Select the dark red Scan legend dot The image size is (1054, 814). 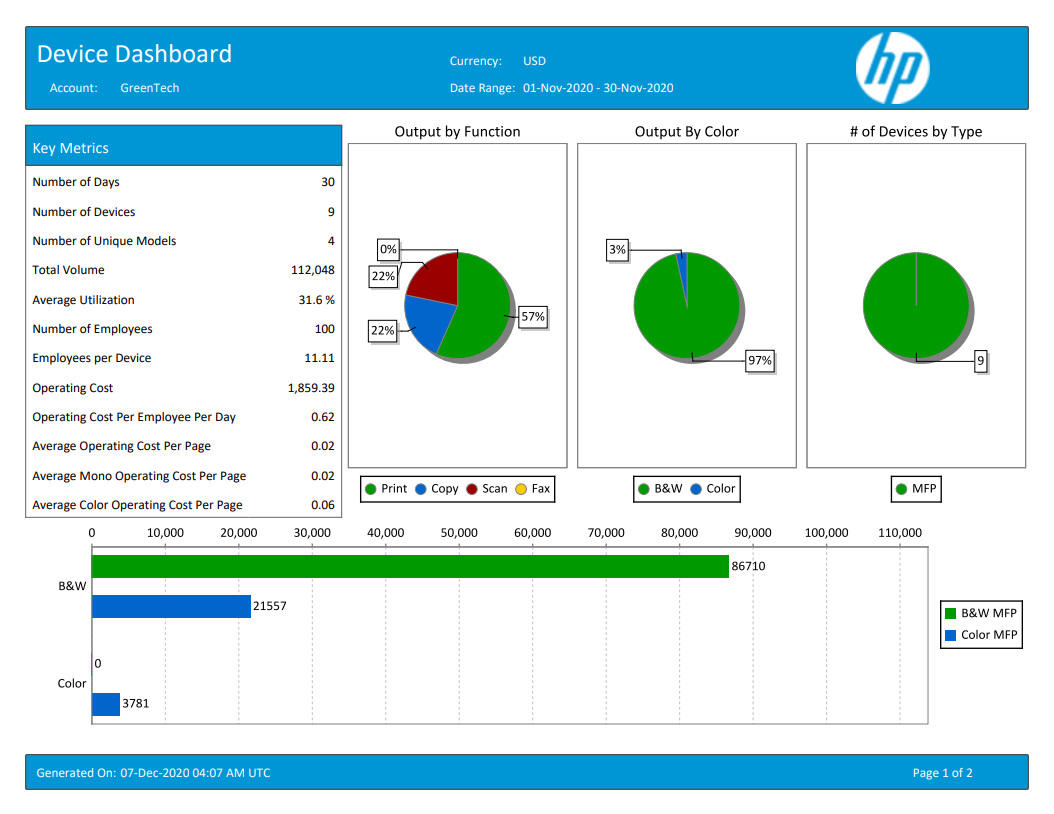471,489
